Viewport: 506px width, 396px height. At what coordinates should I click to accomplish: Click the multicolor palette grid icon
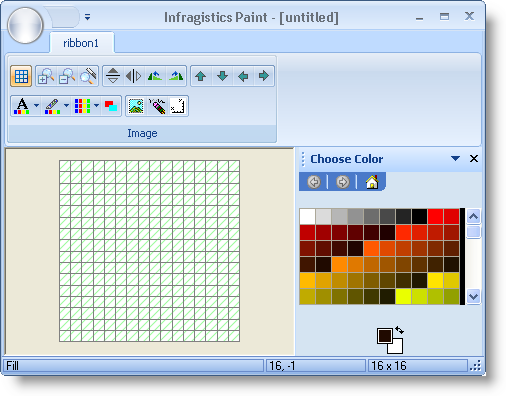point(82,106)
